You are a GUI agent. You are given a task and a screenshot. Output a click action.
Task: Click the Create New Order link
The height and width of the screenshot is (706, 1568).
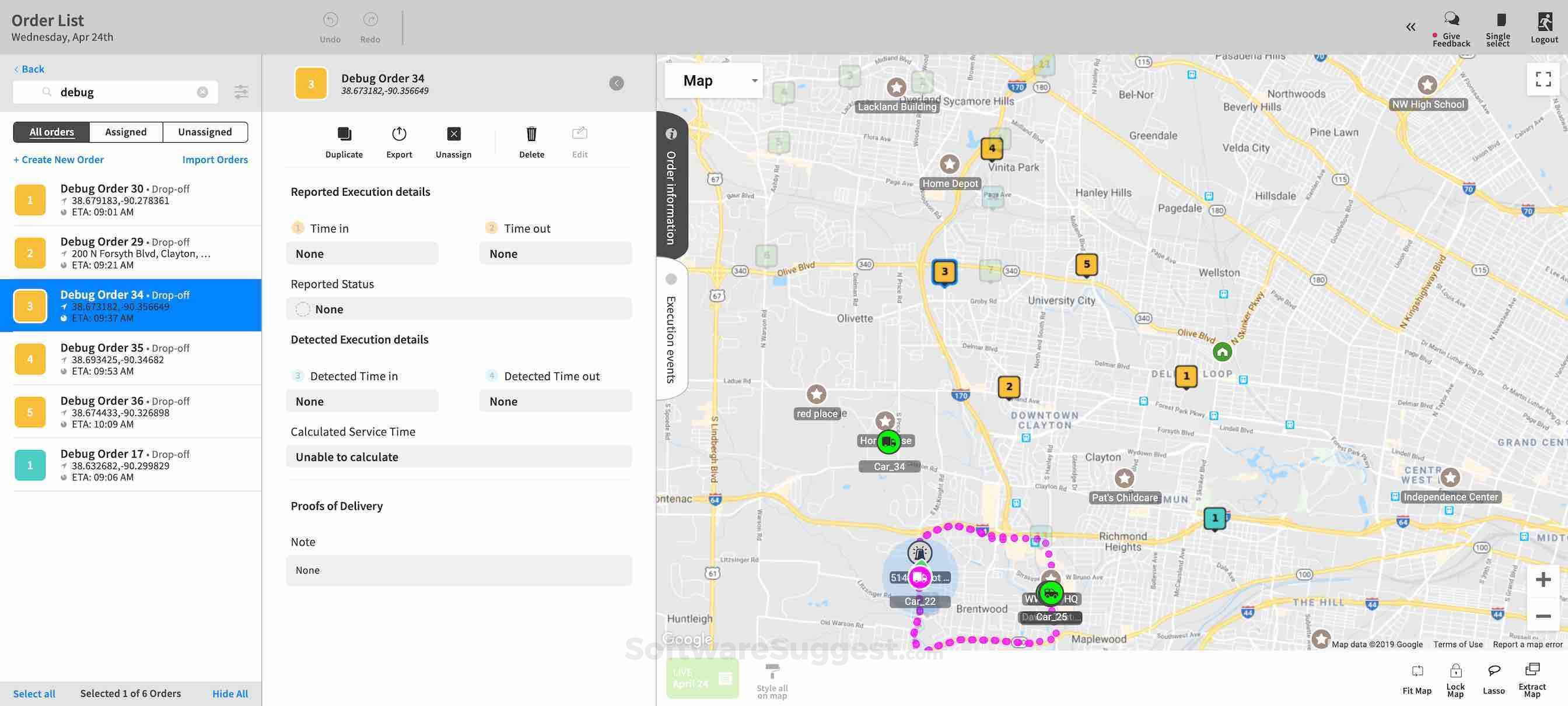point(58,160)
